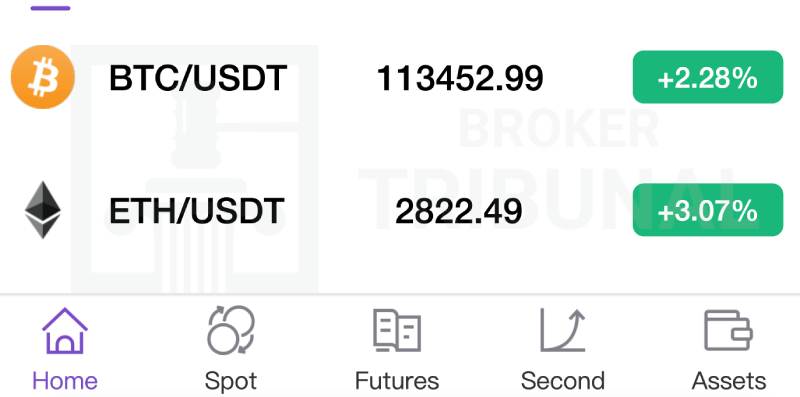Open the ETH/USDT trading pair
This screenshot has width=800, height=397.
click(x=197, y=211)
